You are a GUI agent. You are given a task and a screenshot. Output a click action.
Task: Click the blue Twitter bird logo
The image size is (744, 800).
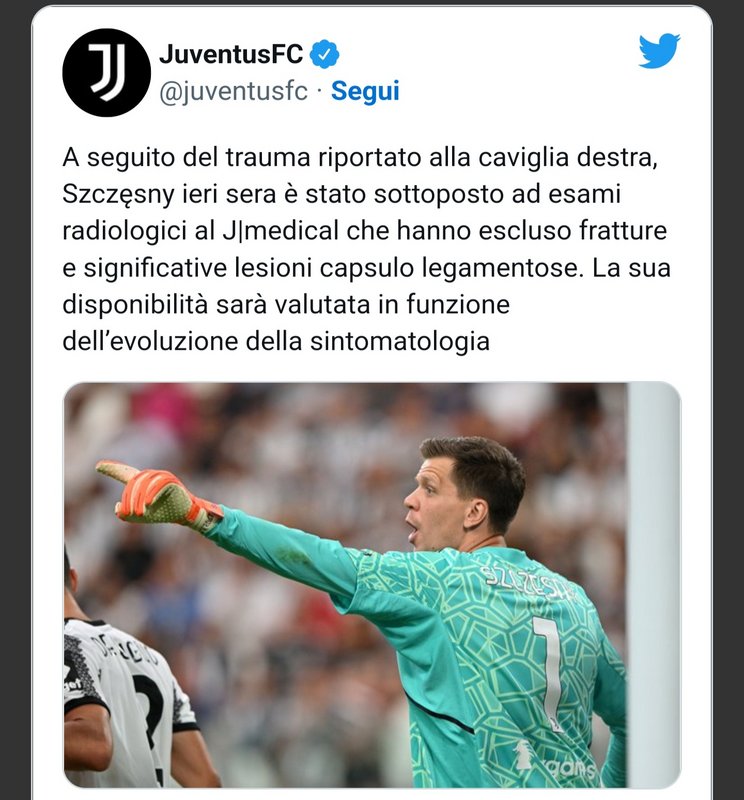coord(659,51)
